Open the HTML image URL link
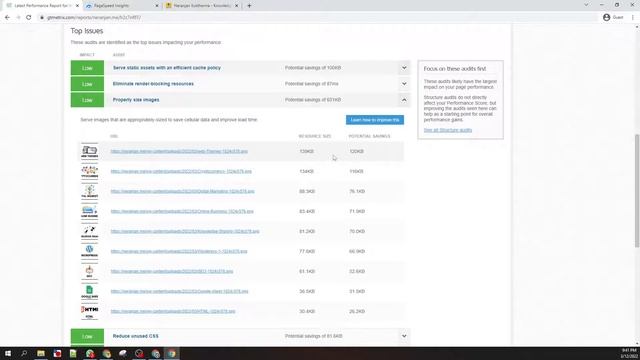This screenshot has height=360, width=640. point(173,311)
